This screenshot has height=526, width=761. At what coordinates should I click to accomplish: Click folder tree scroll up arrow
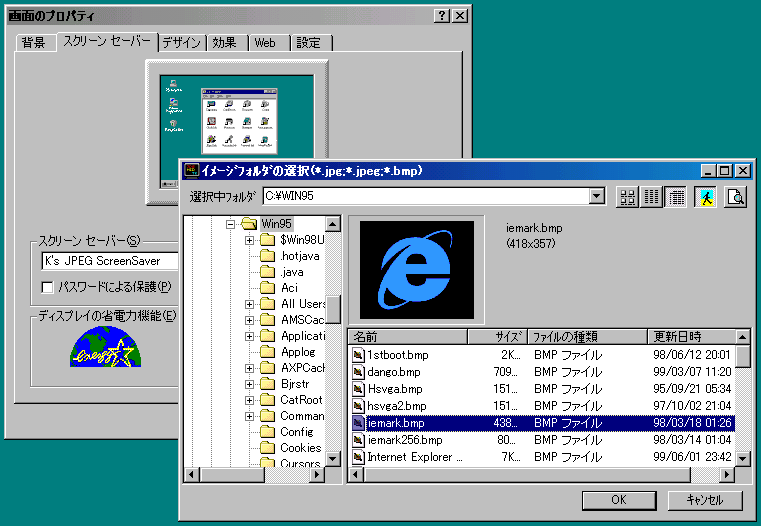point(332,224)
